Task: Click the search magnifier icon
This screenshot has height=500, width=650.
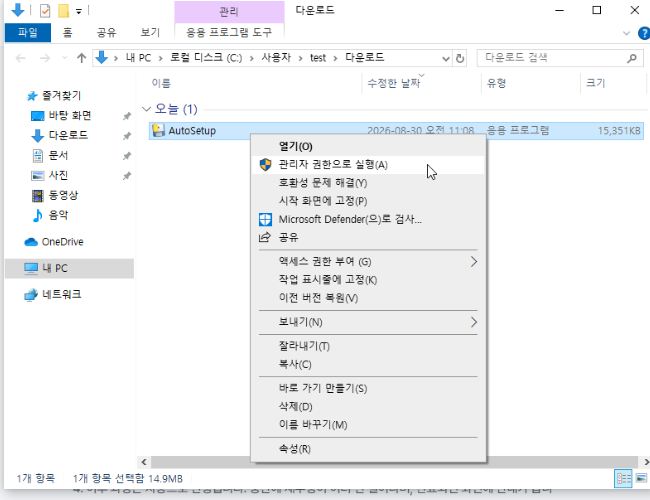Action: coord(632,58)
